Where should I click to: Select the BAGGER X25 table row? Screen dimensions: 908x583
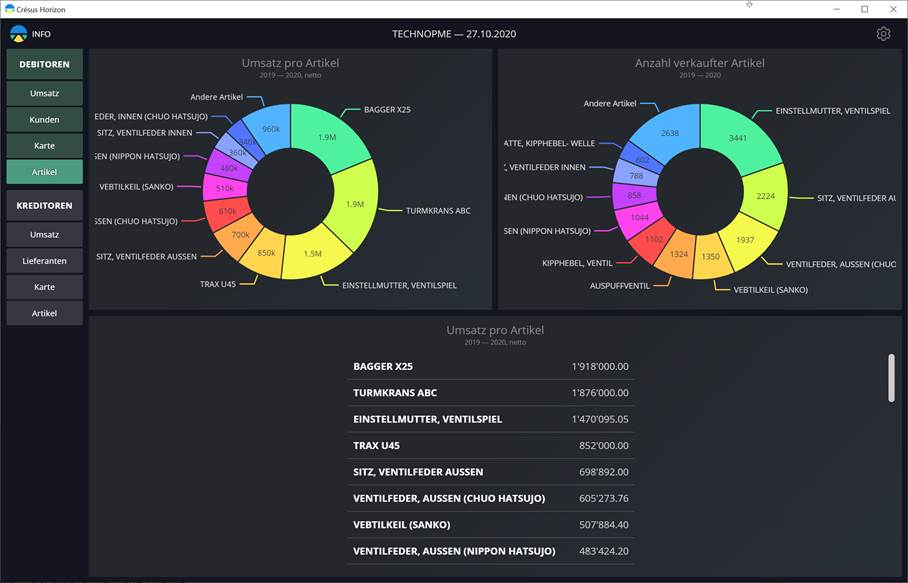(490, 366)
